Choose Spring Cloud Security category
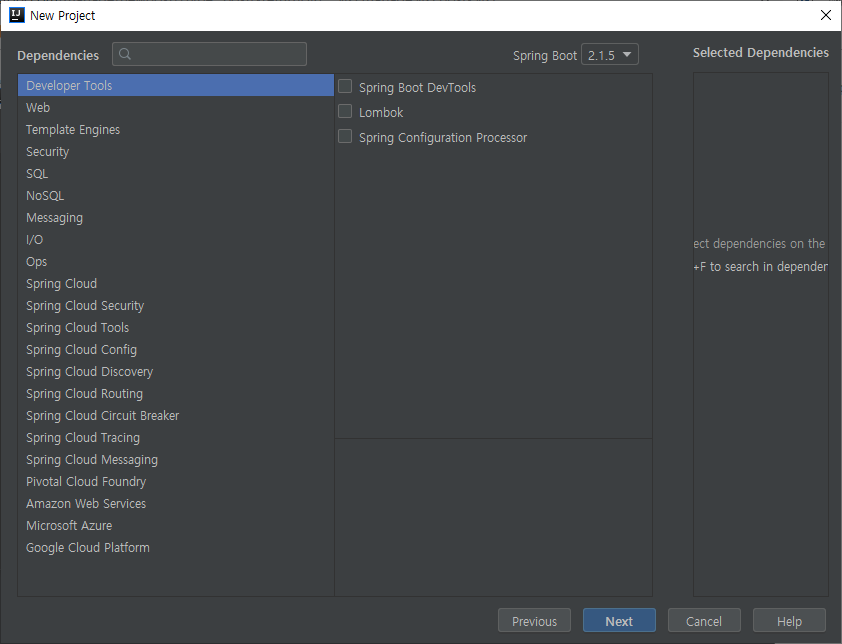 coord(176,306)
